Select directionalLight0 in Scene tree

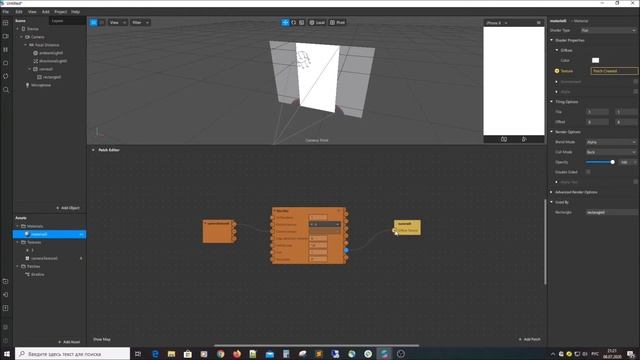pyautogui.click(x=53, y=61)
